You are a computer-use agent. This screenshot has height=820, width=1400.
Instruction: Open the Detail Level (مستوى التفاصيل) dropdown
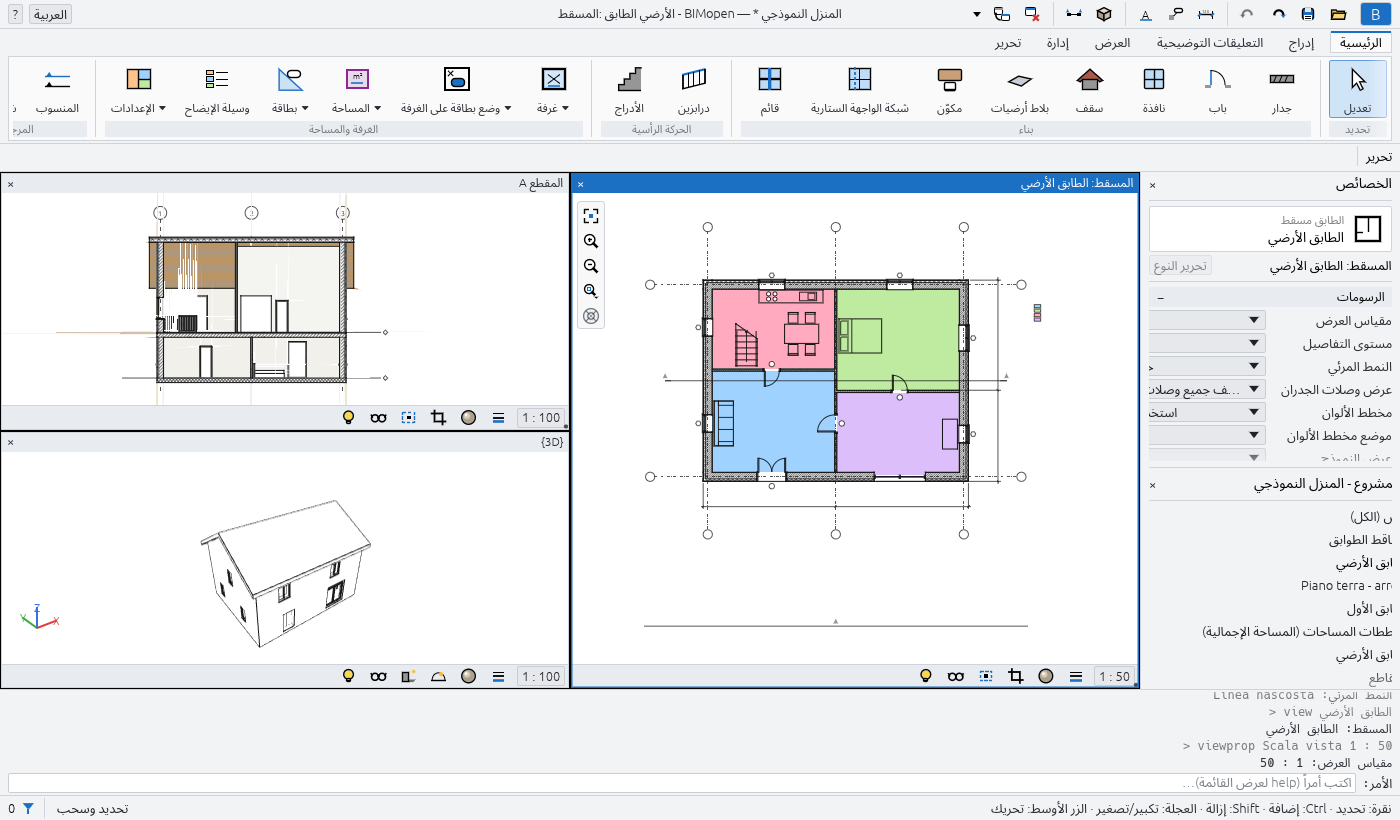pyautogui.click(x=1206, y=343)
